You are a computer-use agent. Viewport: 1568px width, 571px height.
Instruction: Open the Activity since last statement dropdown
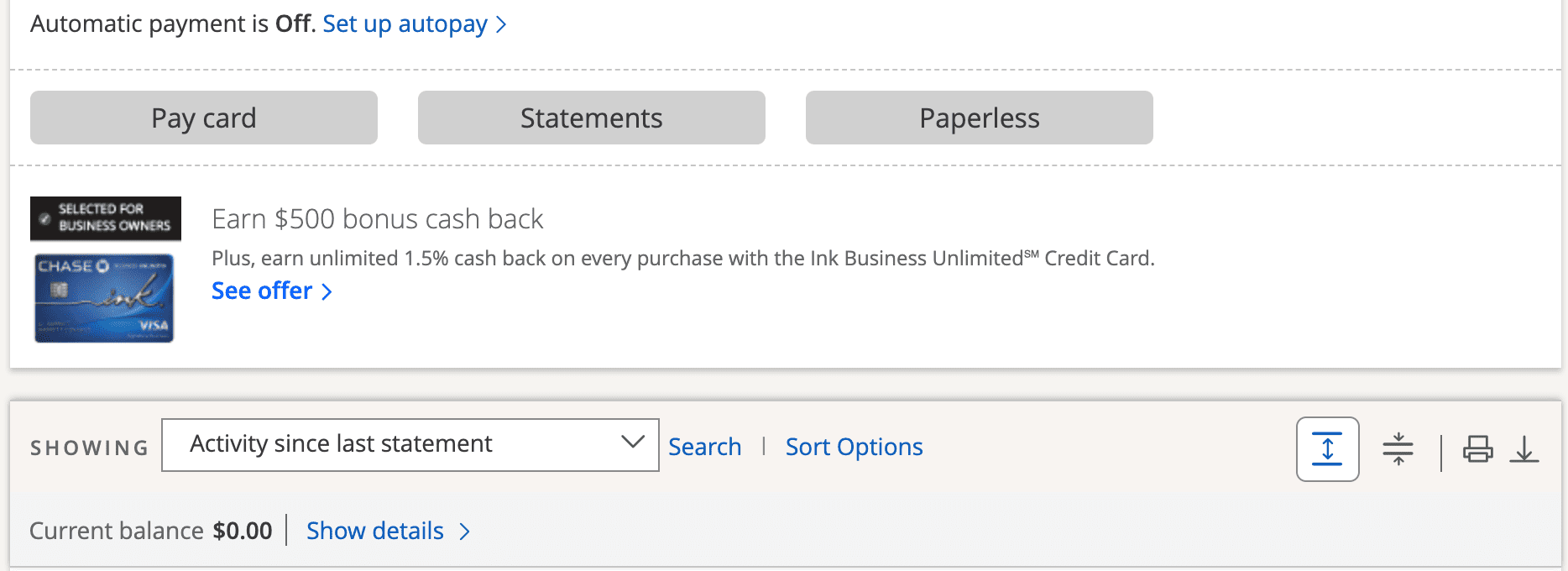click(410, 444)
